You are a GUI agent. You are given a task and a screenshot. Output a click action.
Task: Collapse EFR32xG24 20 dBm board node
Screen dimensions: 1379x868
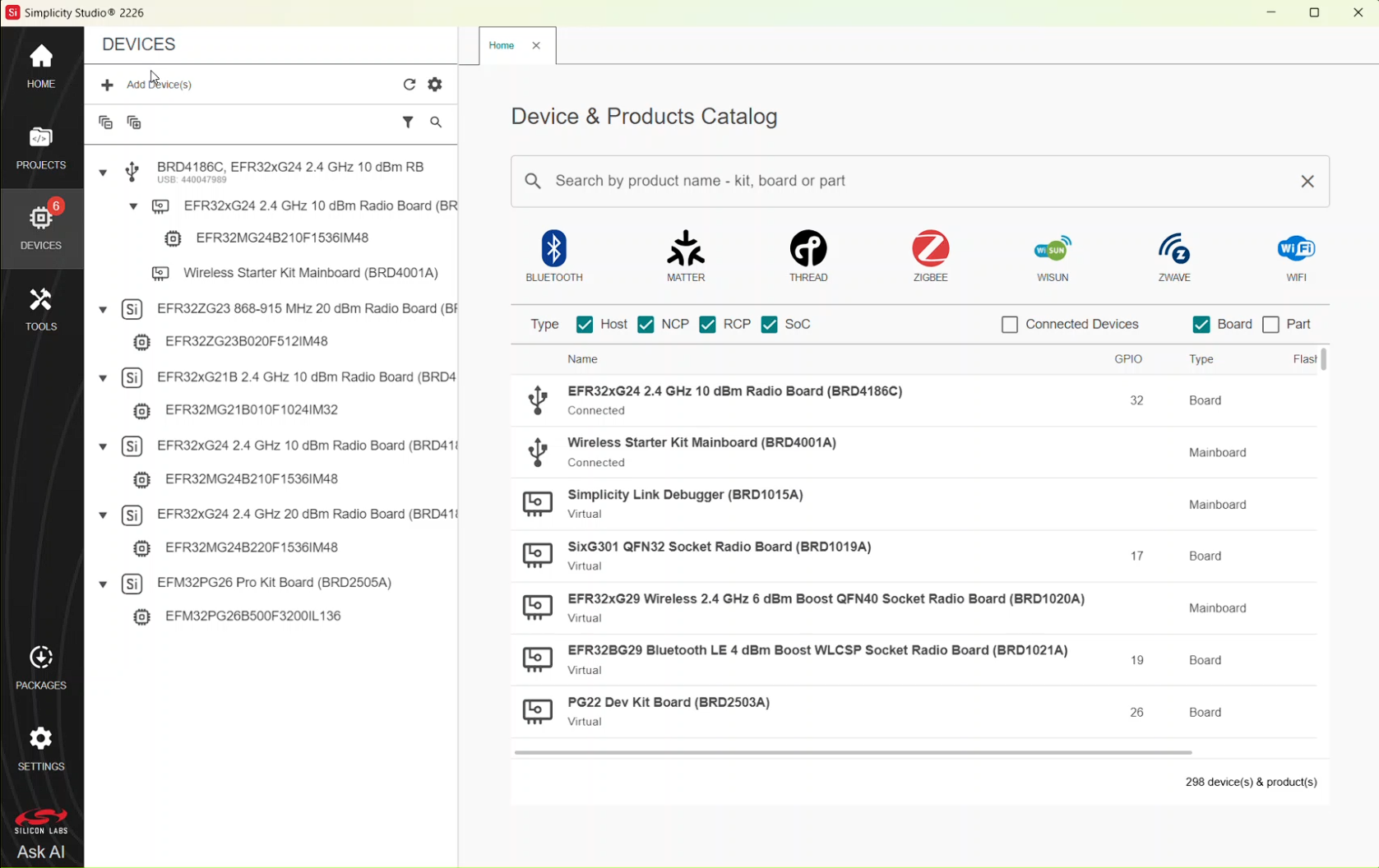103,515
